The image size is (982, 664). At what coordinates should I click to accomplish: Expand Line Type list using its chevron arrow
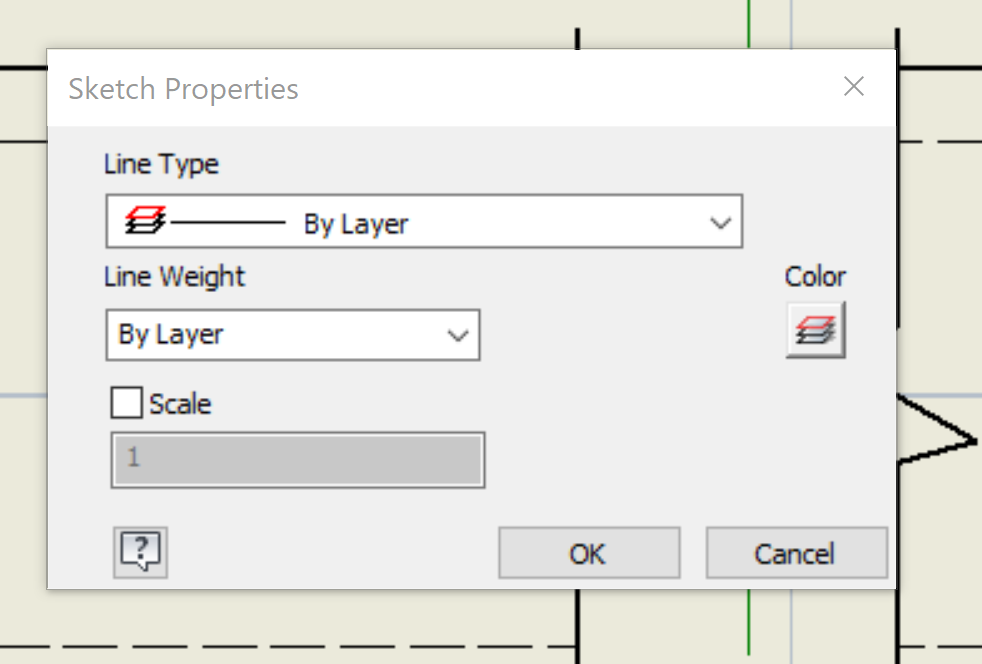click(720, 221)
